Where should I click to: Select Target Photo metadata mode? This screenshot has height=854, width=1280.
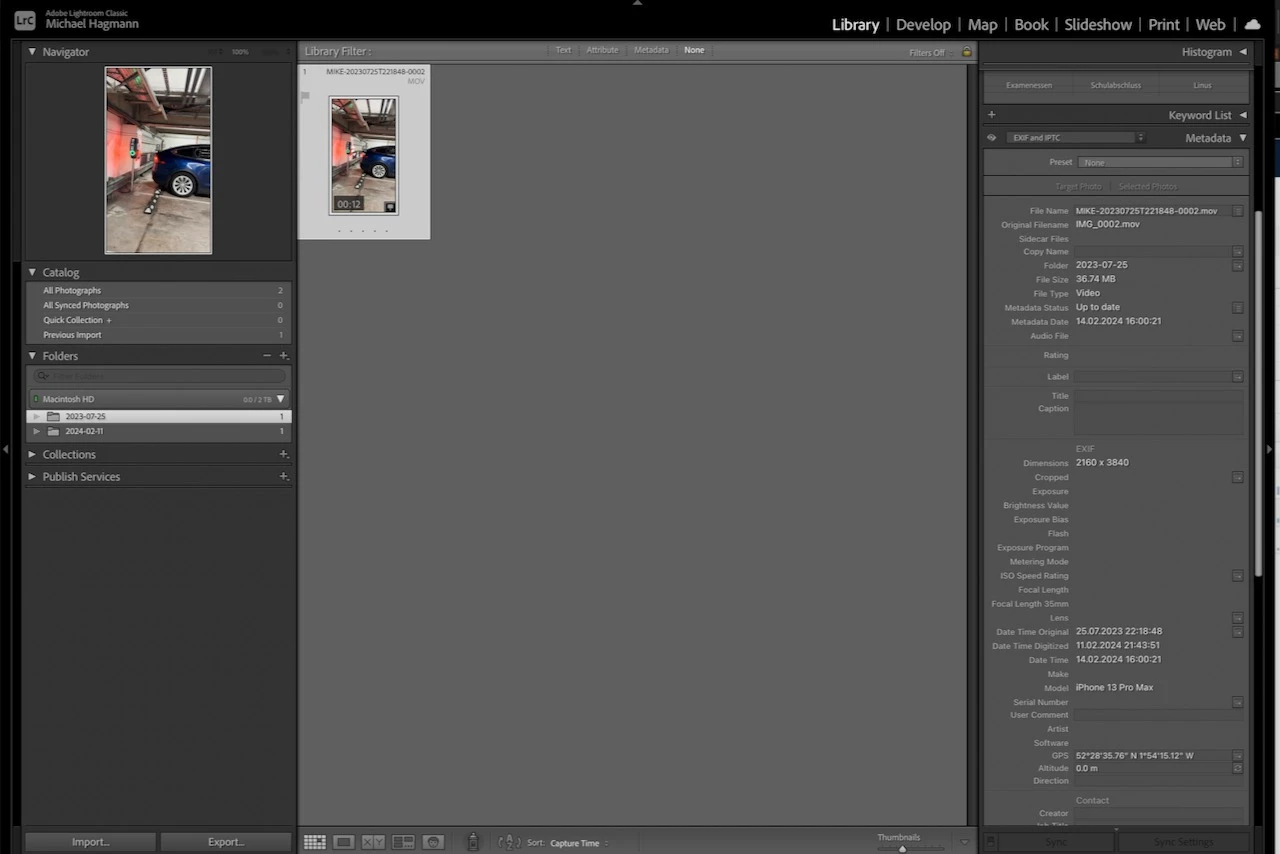pos(1078,187)
